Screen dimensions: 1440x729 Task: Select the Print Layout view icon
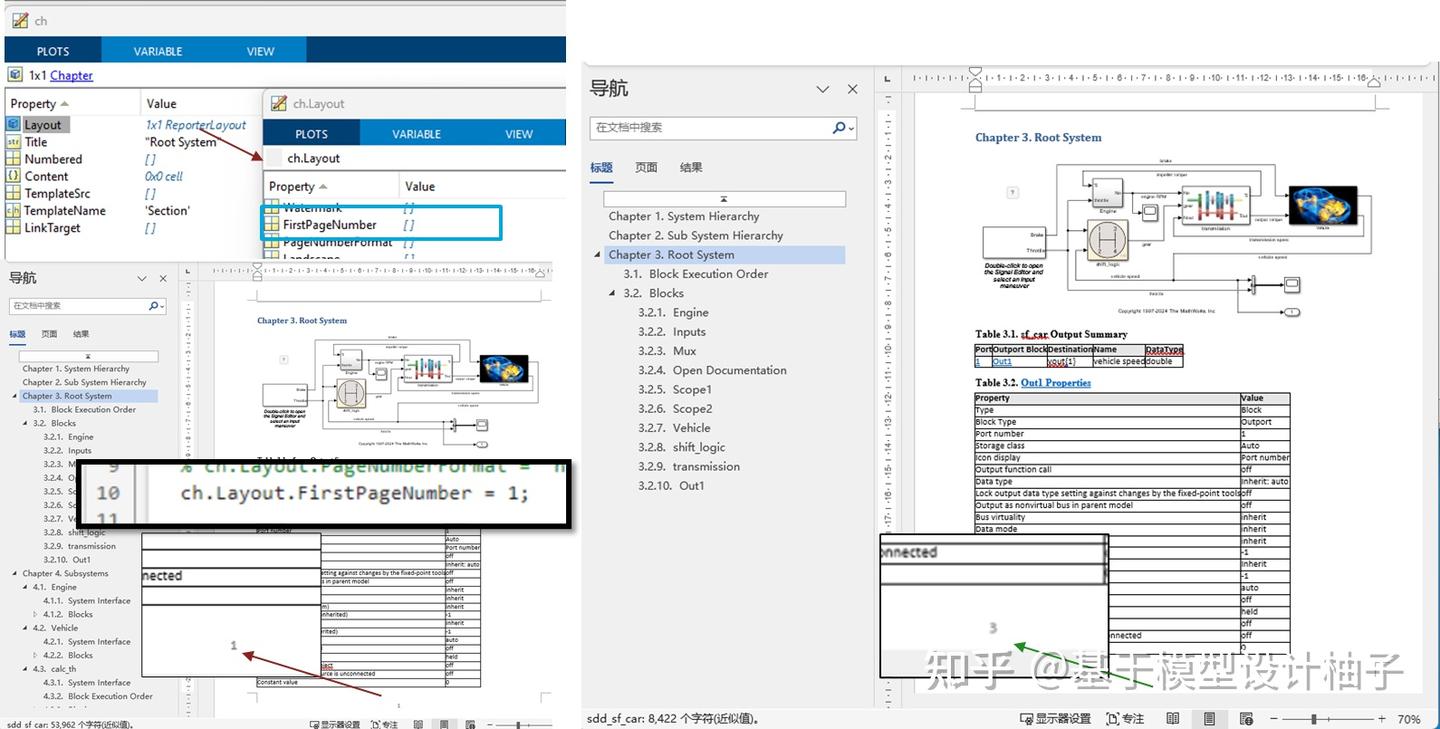[1208, 718]
